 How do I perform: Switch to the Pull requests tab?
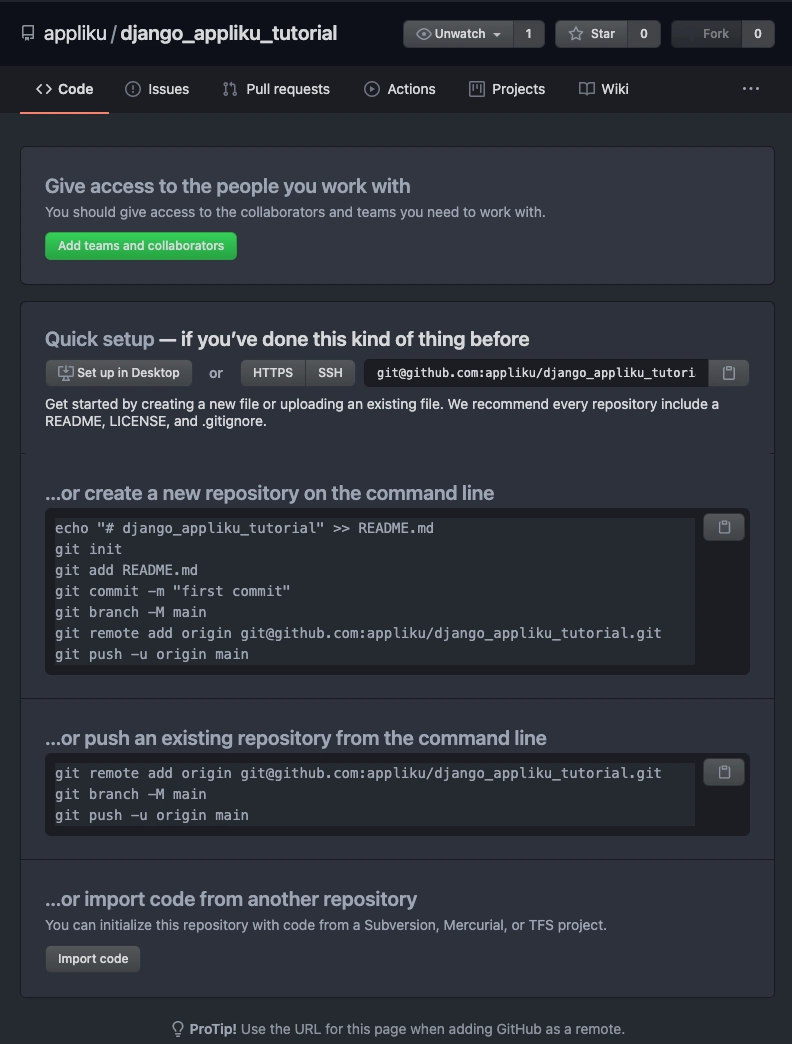point(276,89)
